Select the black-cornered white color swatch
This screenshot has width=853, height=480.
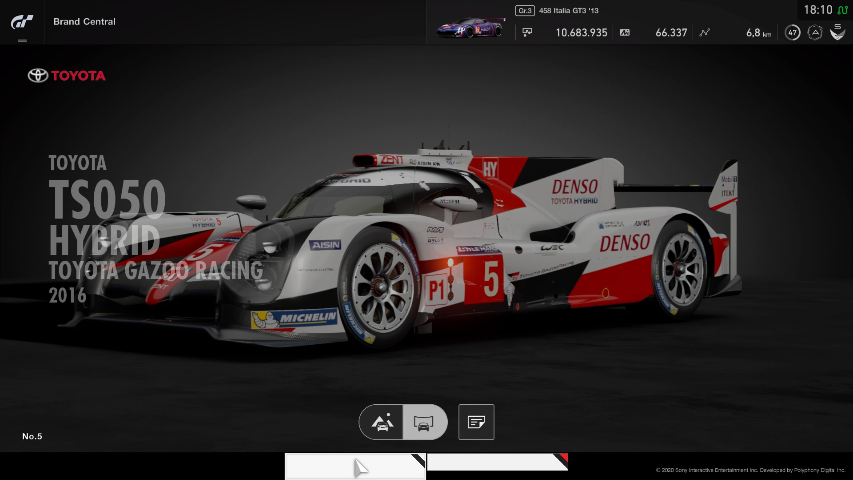[355, 465]
